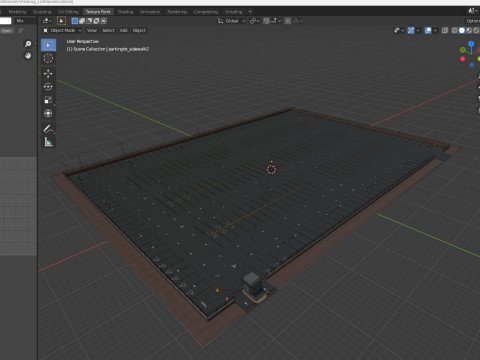Click the red negative X gizmo dot
The image size is (480, 360).
tap(462, 59)
